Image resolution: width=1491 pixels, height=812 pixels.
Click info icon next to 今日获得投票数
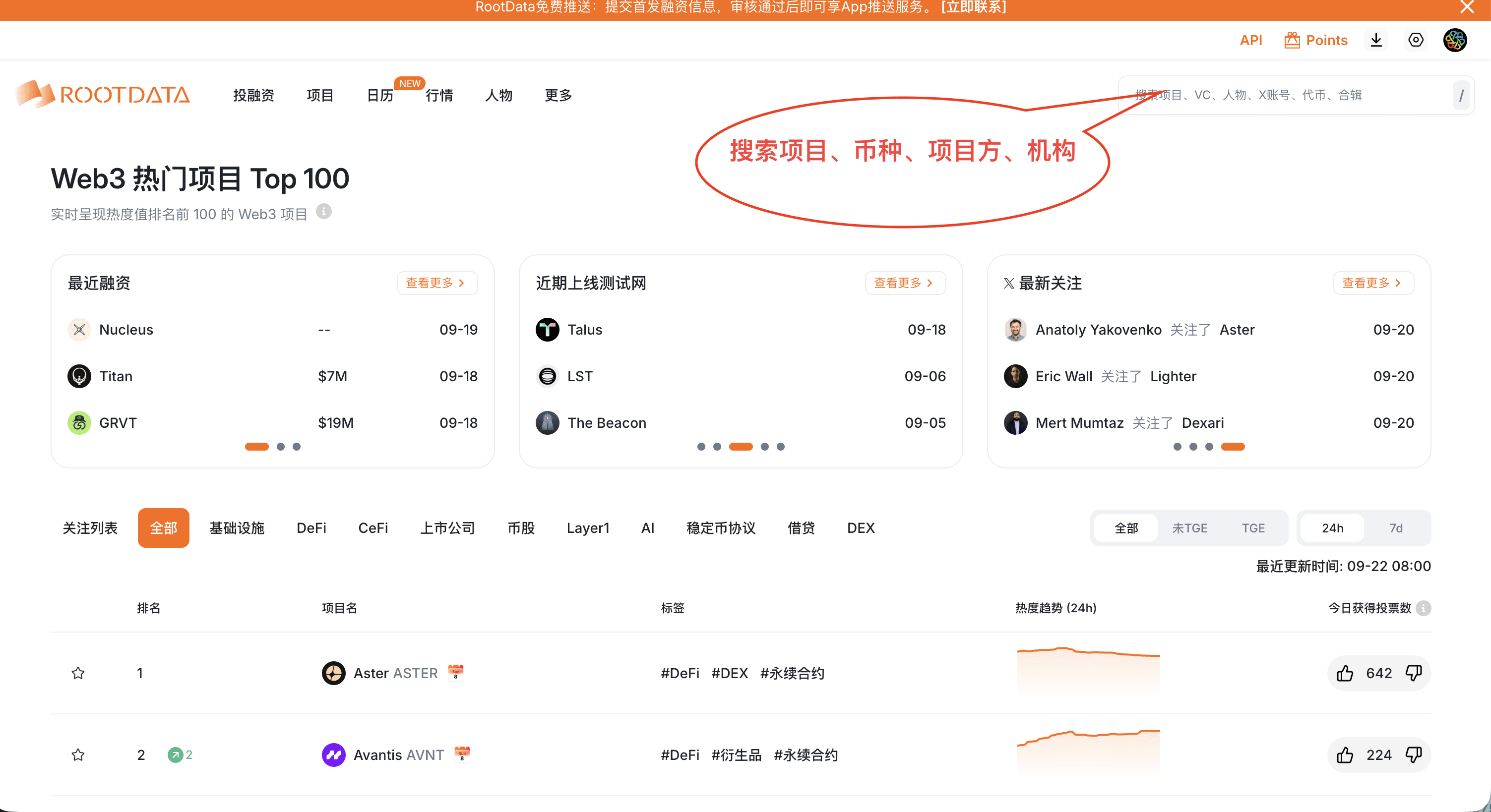coord(1423,608)
